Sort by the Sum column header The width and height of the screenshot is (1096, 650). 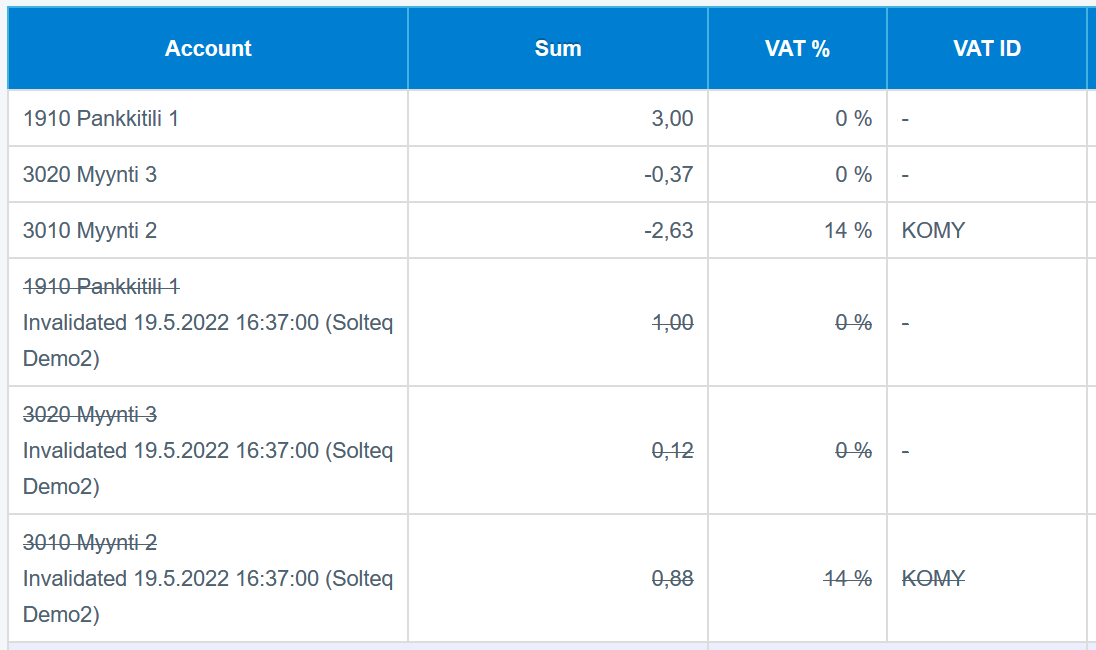(557, 49)
